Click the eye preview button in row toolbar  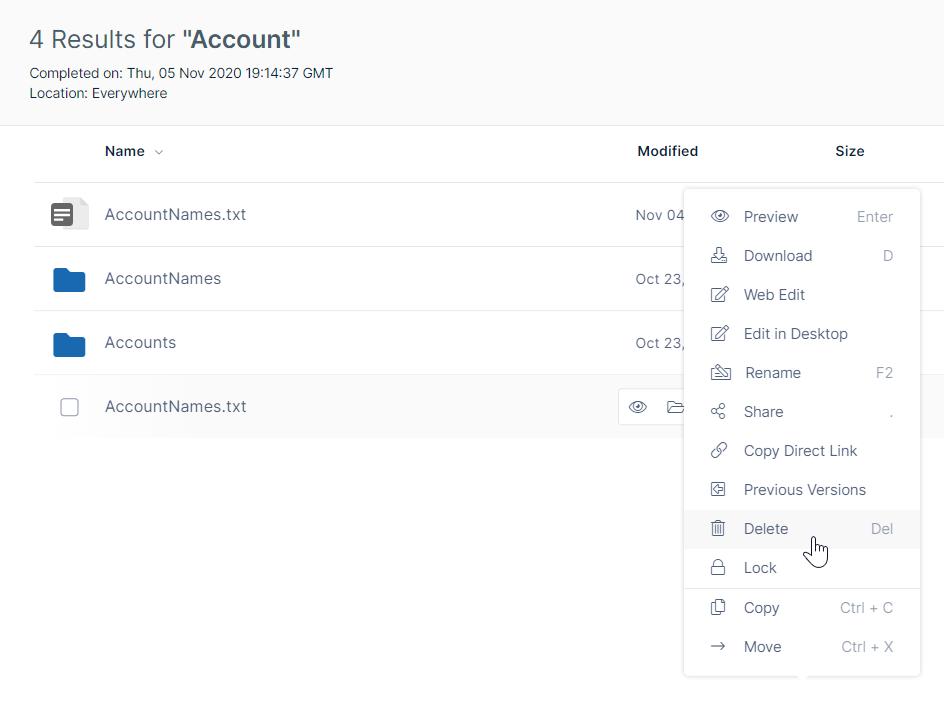click(638, 407)
